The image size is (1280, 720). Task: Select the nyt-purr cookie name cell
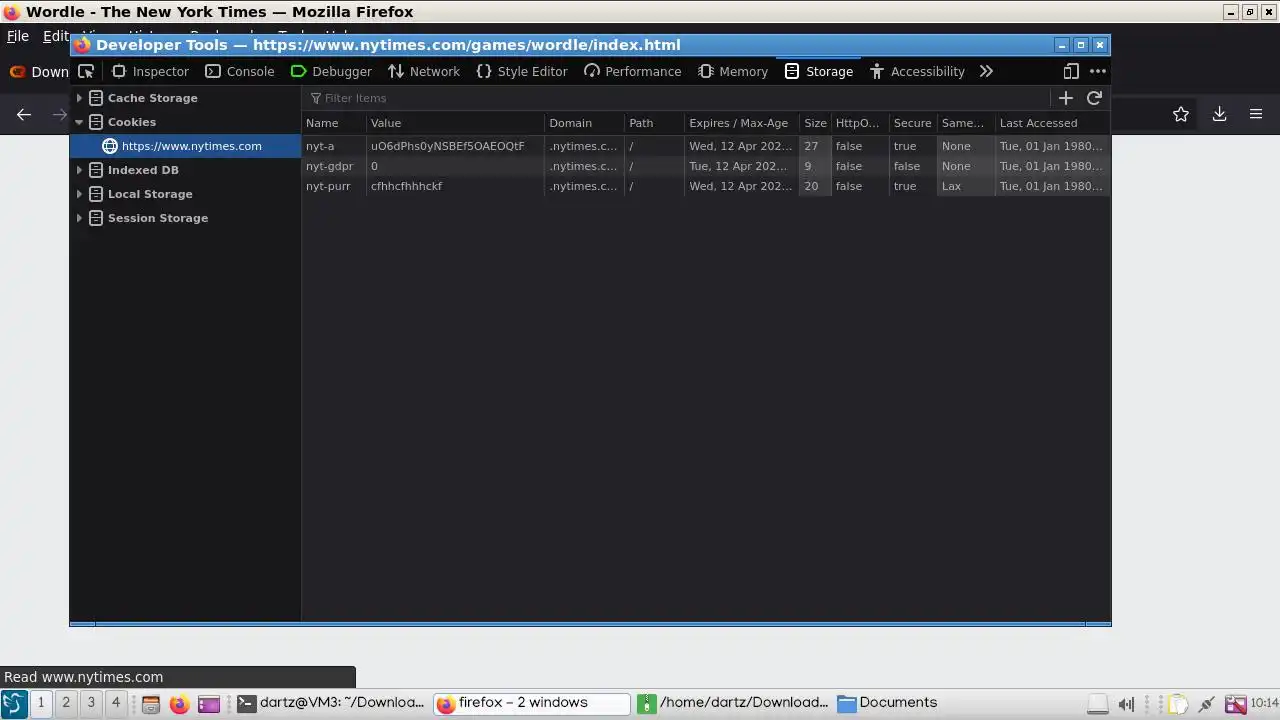(x=334, y=186)
